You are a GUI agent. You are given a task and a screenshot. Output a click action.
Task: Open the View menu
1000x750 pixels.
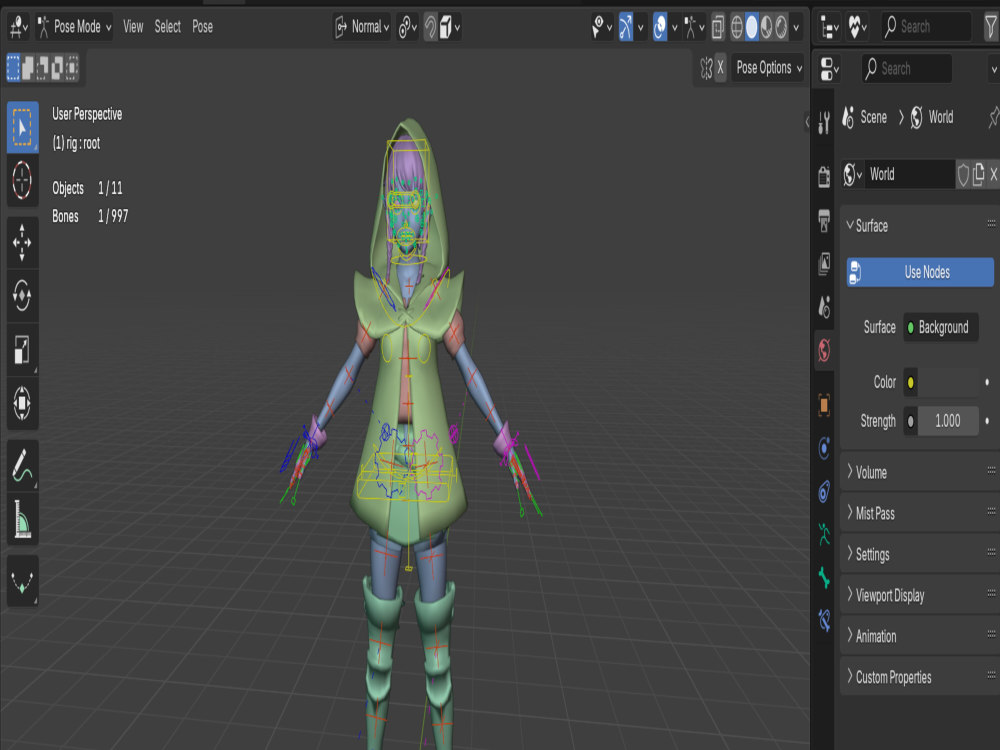click(133, 27)
